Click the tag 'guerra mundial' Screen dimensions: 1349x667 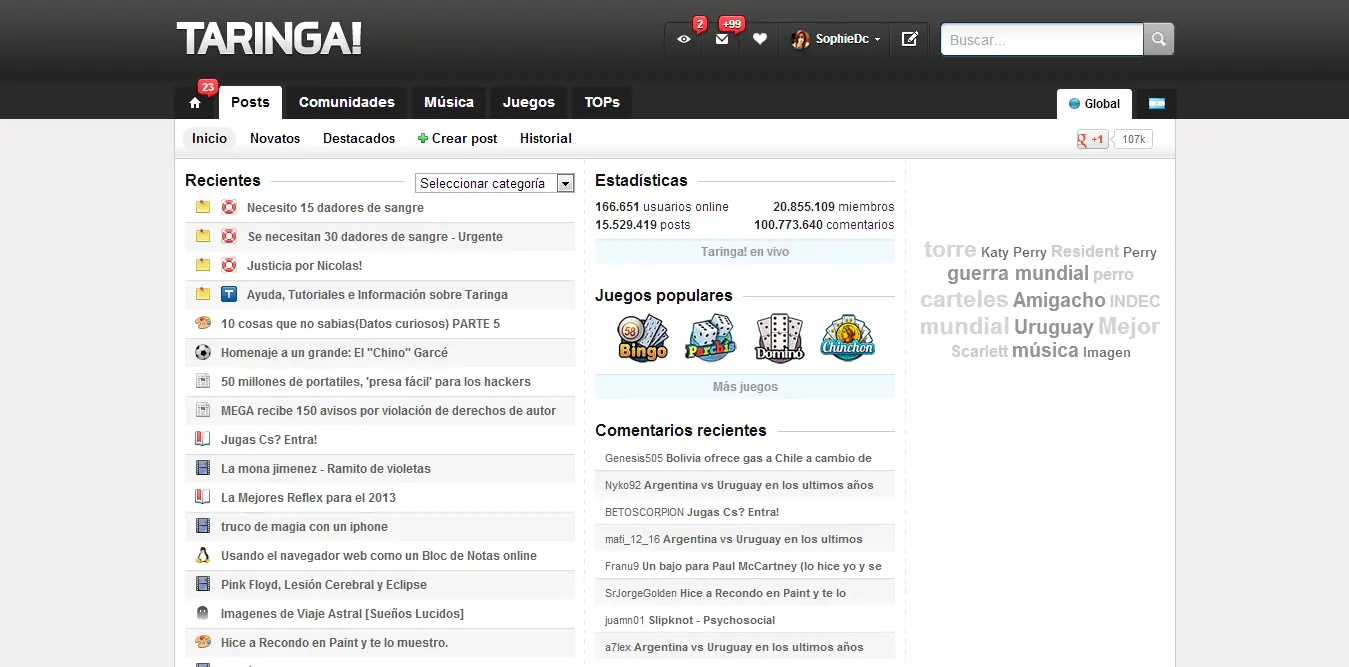[1018, 274]
